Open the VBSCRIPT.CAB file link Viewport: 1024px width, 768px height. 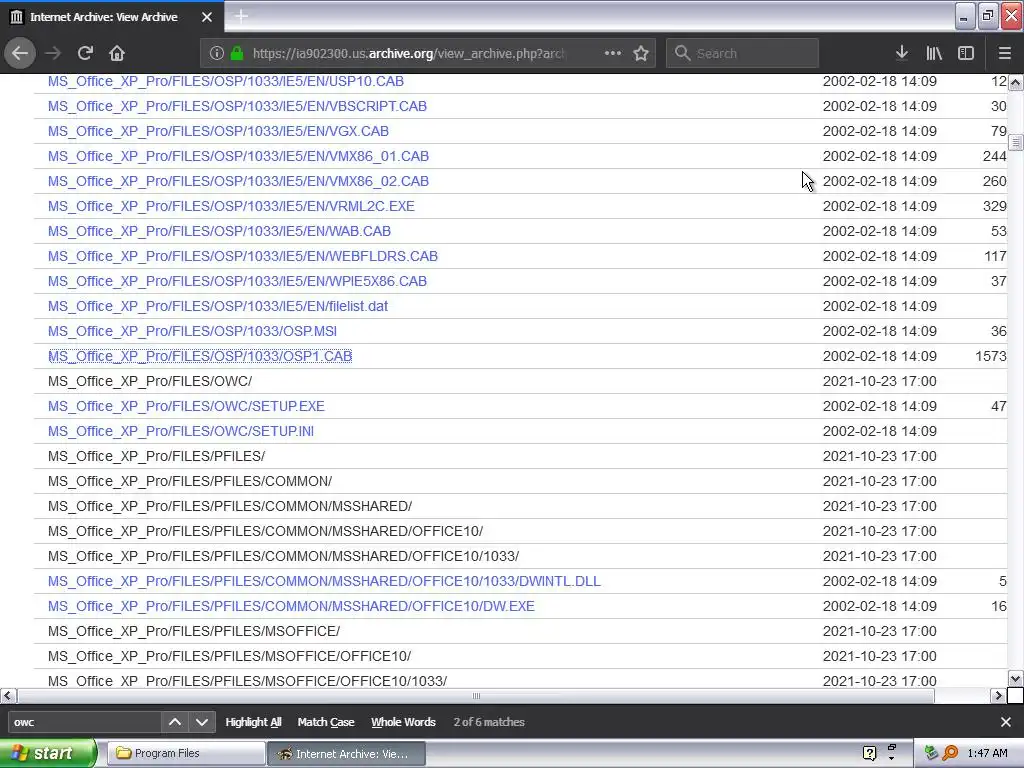[x=237, y=106]
